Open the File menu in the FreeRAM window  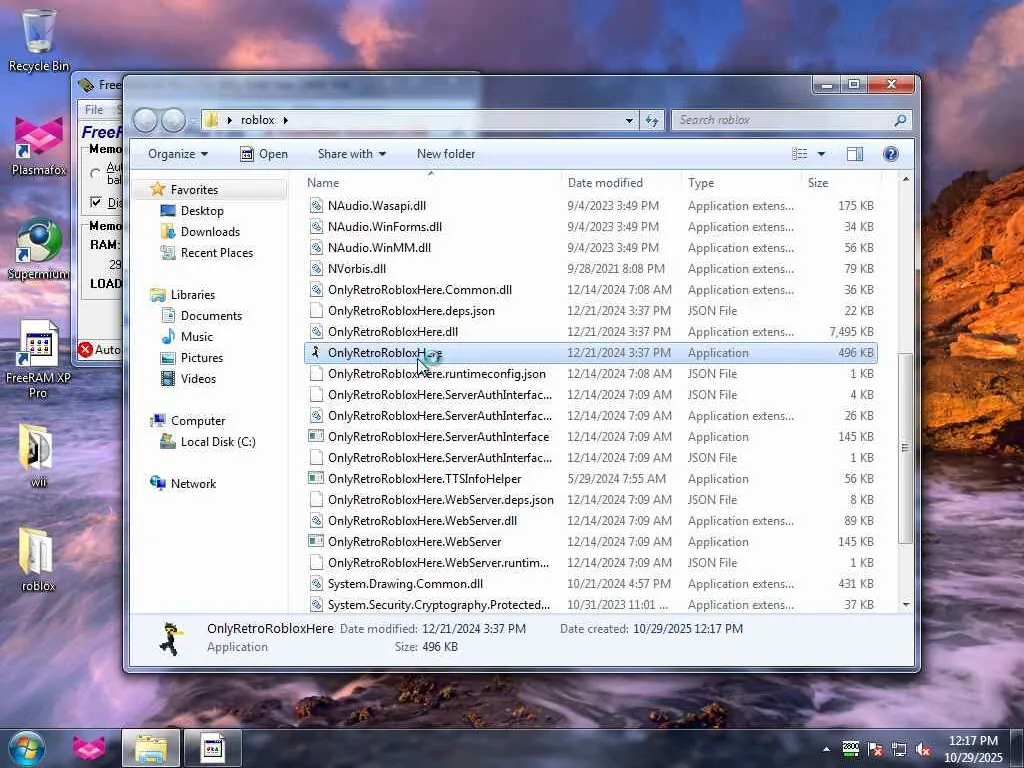tap(94, 110)
